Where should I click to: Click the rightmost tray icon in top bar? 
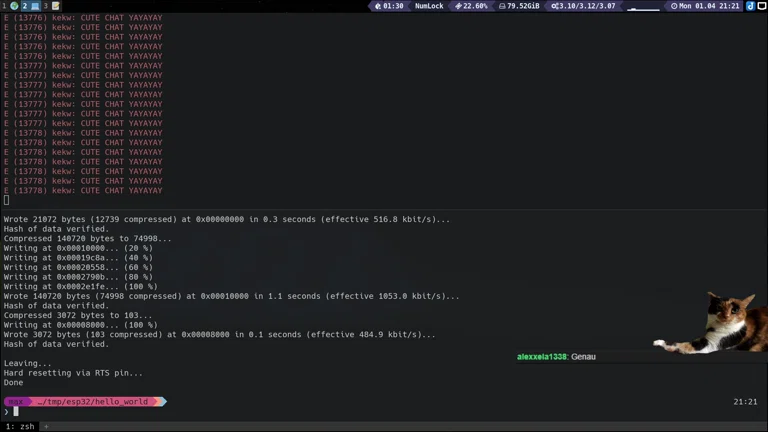(x=762, y=6)
